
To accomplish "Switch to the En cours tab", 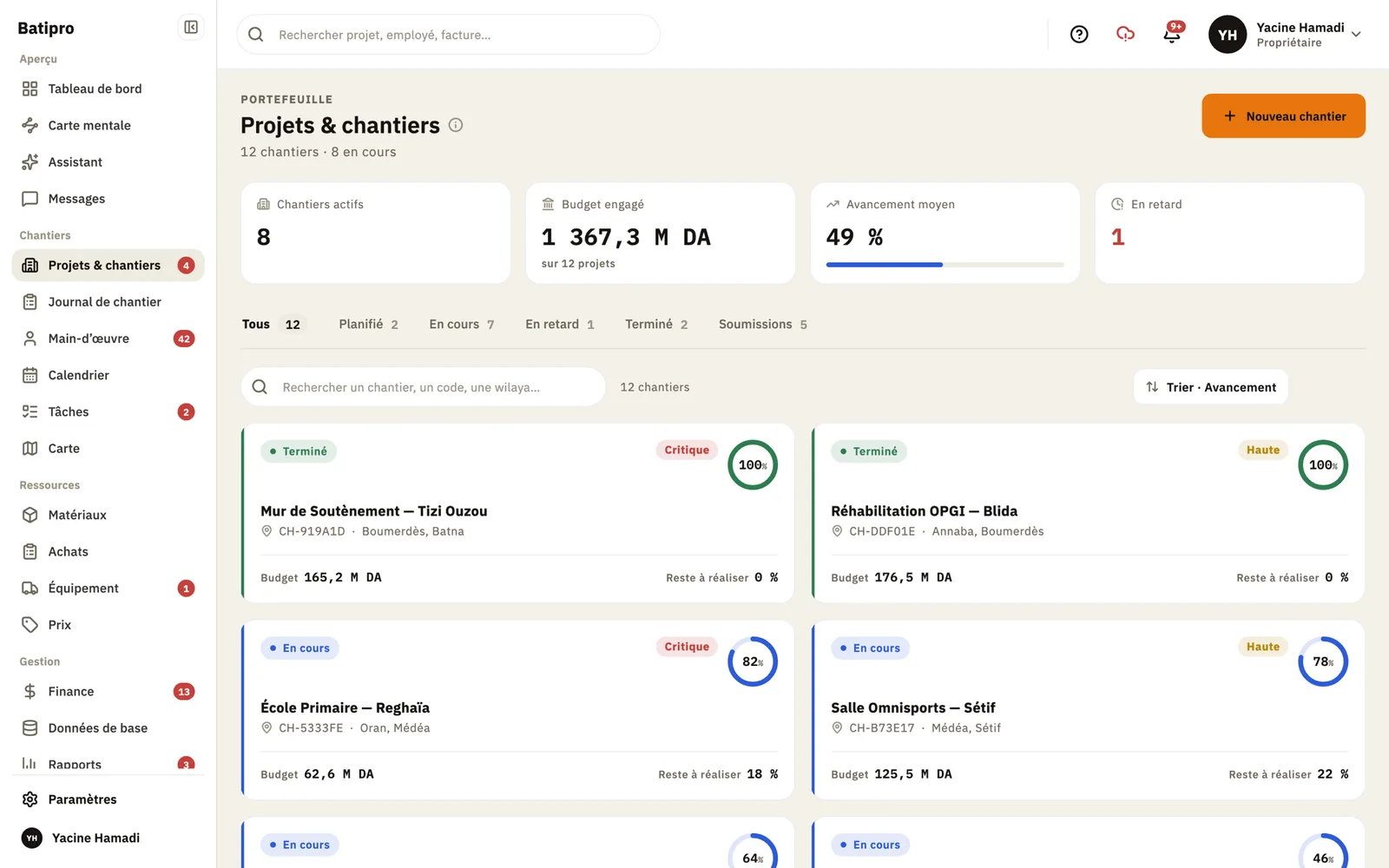I will click(x=462, y=325).
